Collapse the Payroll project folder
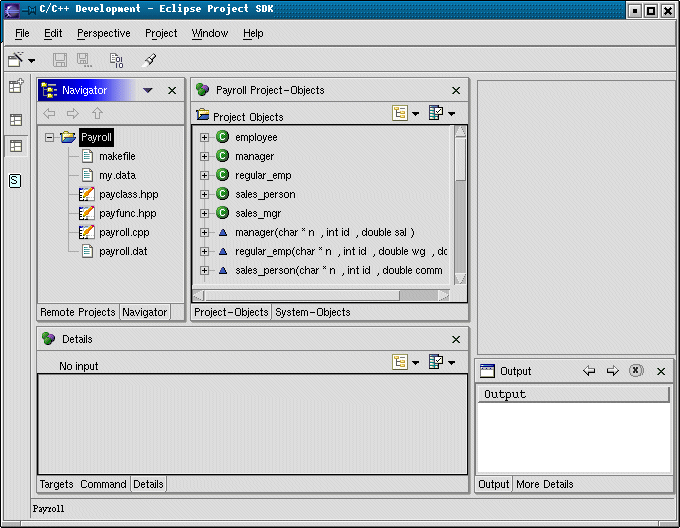This screenshot has height=528, width=680. click(49, 138)
